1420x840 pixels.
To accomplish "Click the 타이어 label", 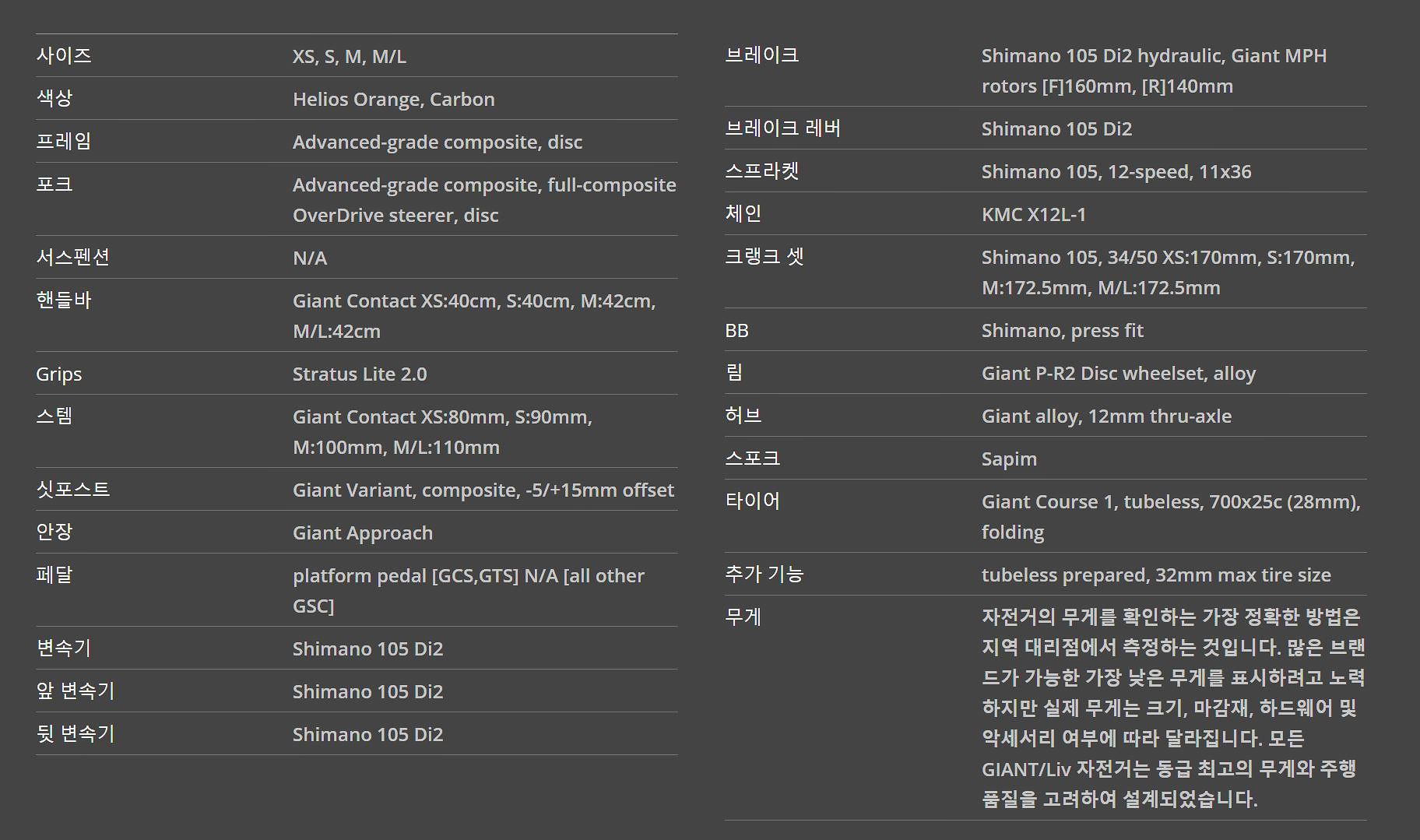I will 753,501.
